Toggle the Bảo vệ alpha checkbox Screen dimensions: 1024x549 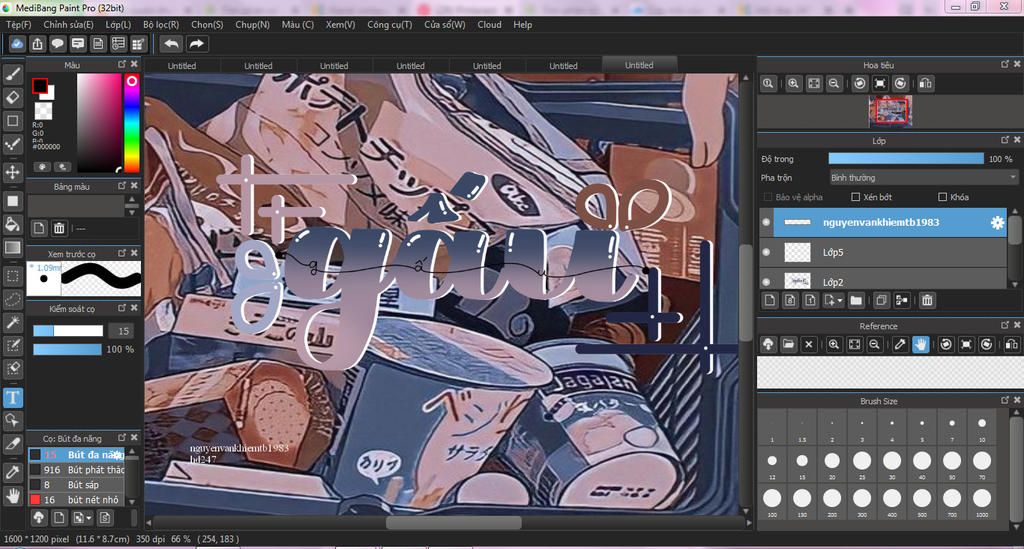click(x=767, y=196)
